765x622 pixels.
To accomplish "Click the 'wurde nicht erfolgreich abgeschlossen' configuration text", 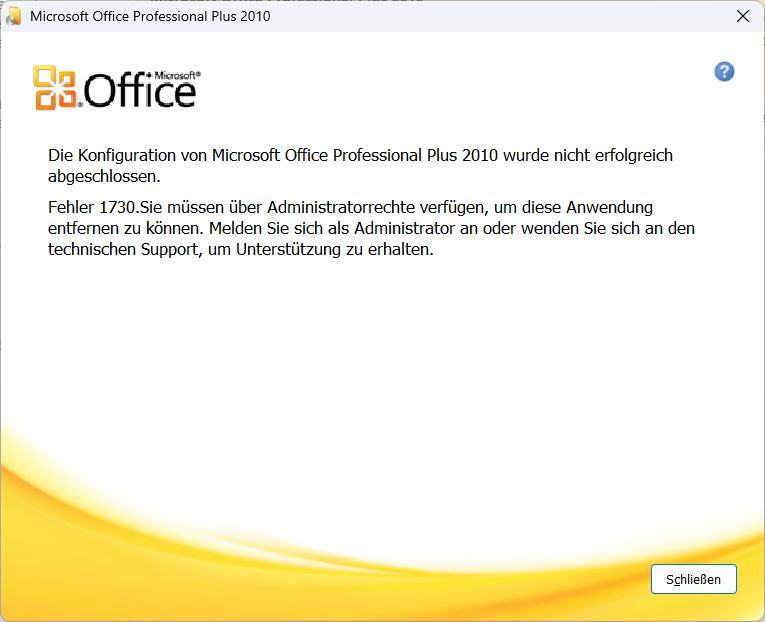I will [361, 165].
